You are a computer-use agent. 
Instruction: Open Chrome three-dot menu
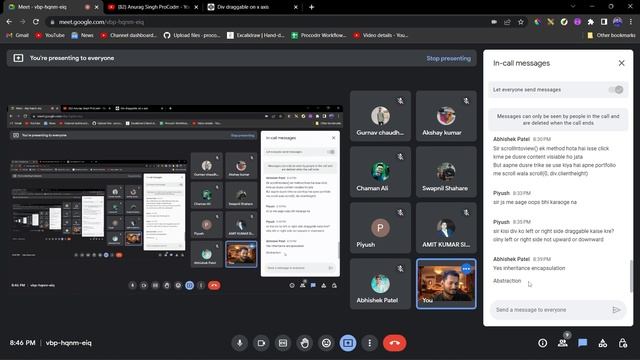(631, 22)
